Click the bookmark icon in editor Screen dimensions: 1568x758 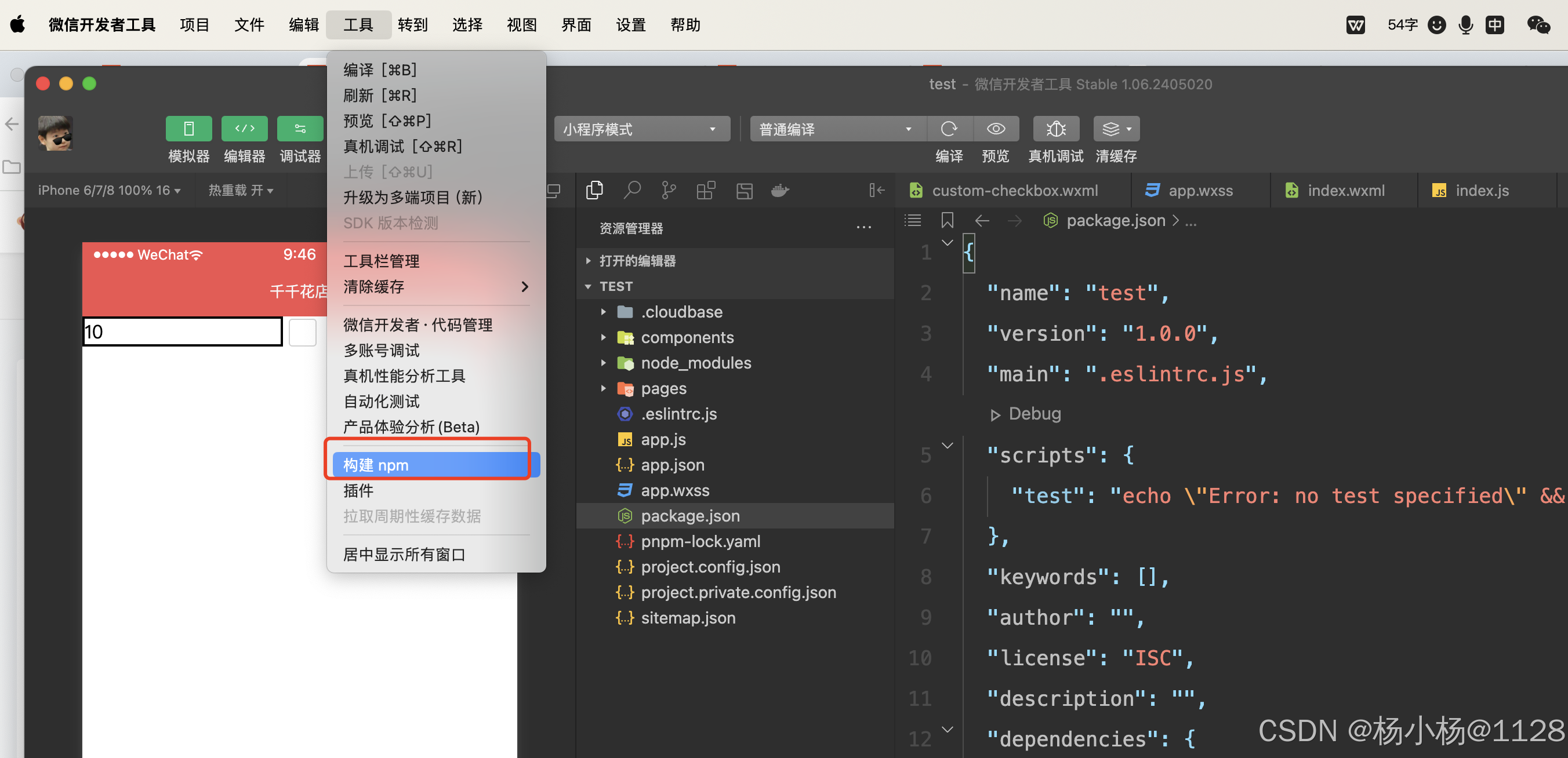point(947,220)
